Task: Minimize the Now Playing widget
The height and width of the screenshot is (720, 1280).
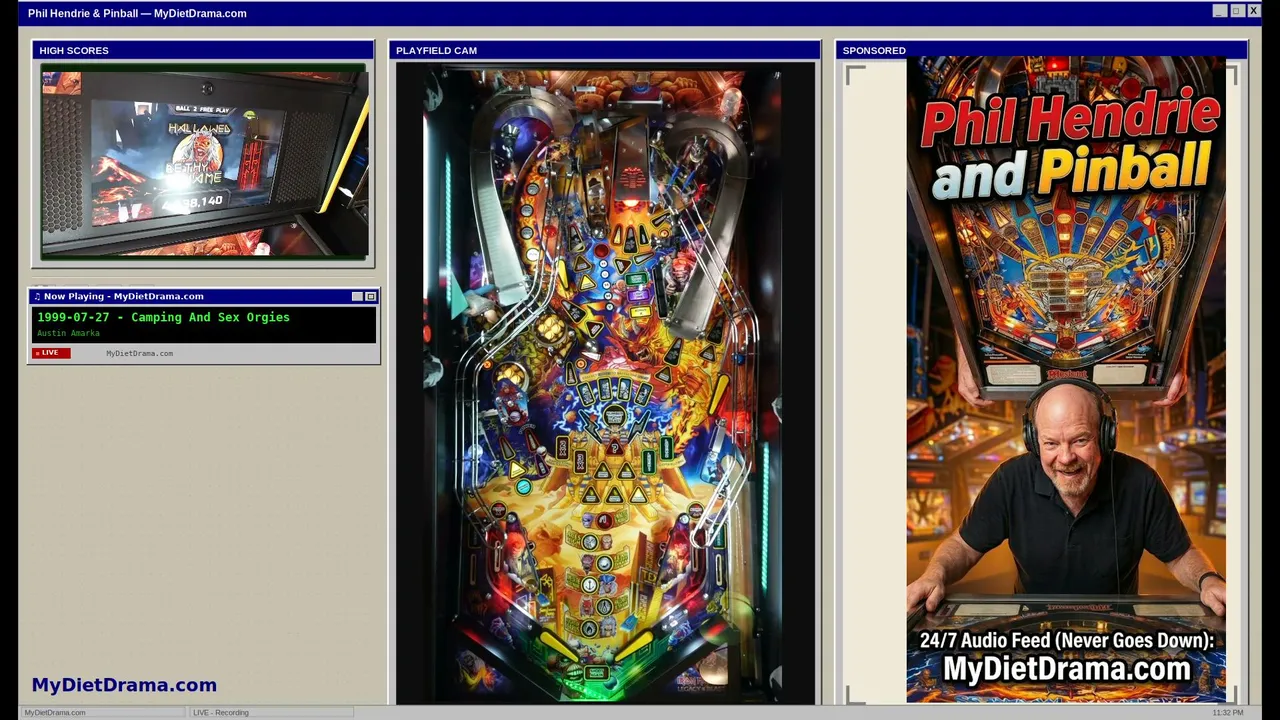Action: pyautogui.click(x=357, y=296)
